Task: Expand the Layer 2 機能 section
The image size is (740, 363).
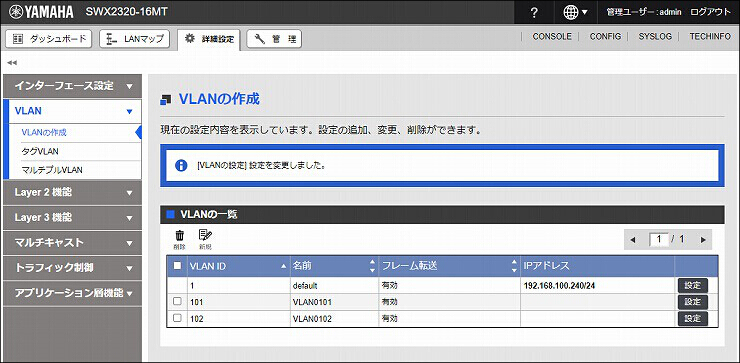Action: pos(72,193)
